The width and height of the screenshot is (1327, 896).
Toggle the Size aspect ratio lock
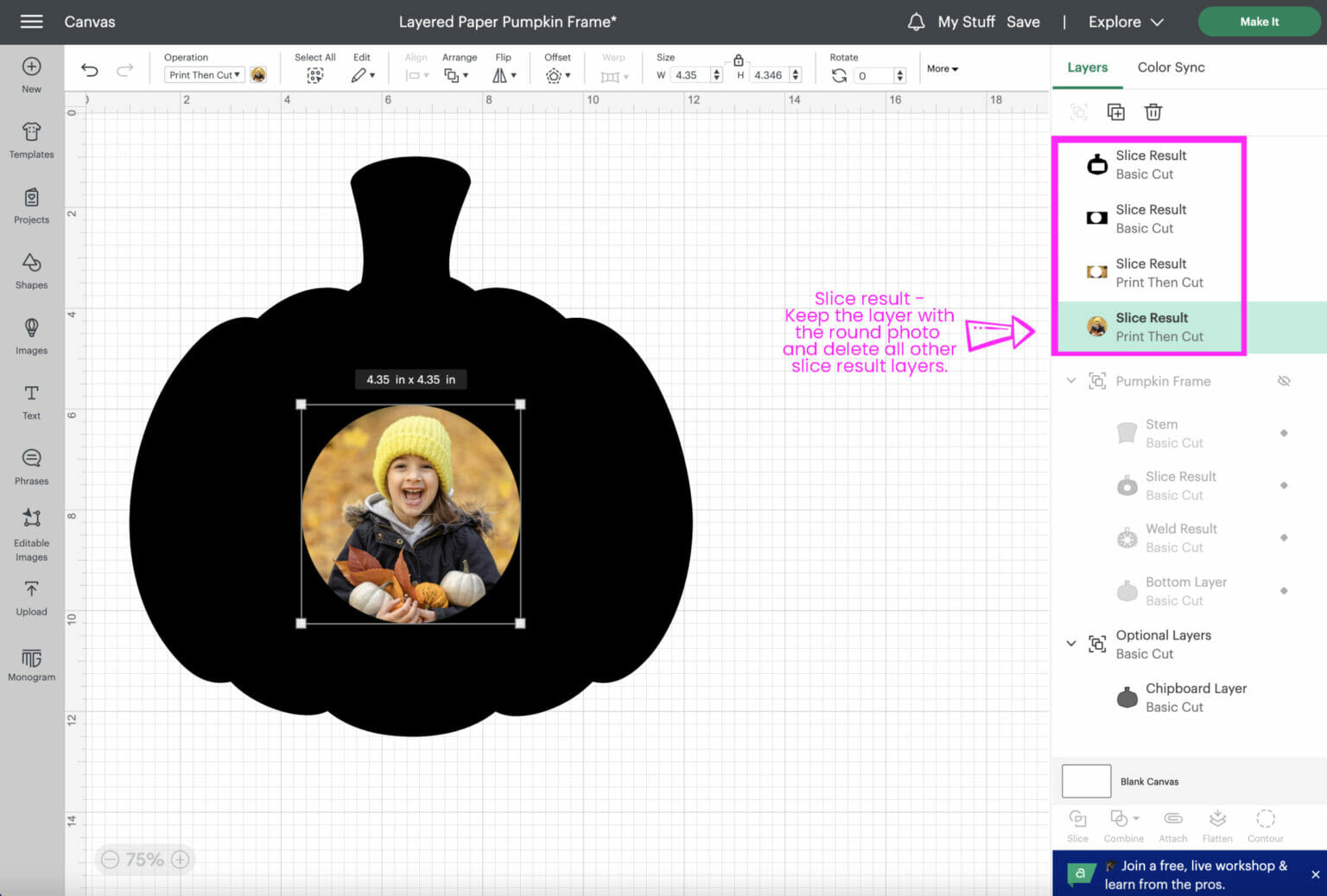738,61
